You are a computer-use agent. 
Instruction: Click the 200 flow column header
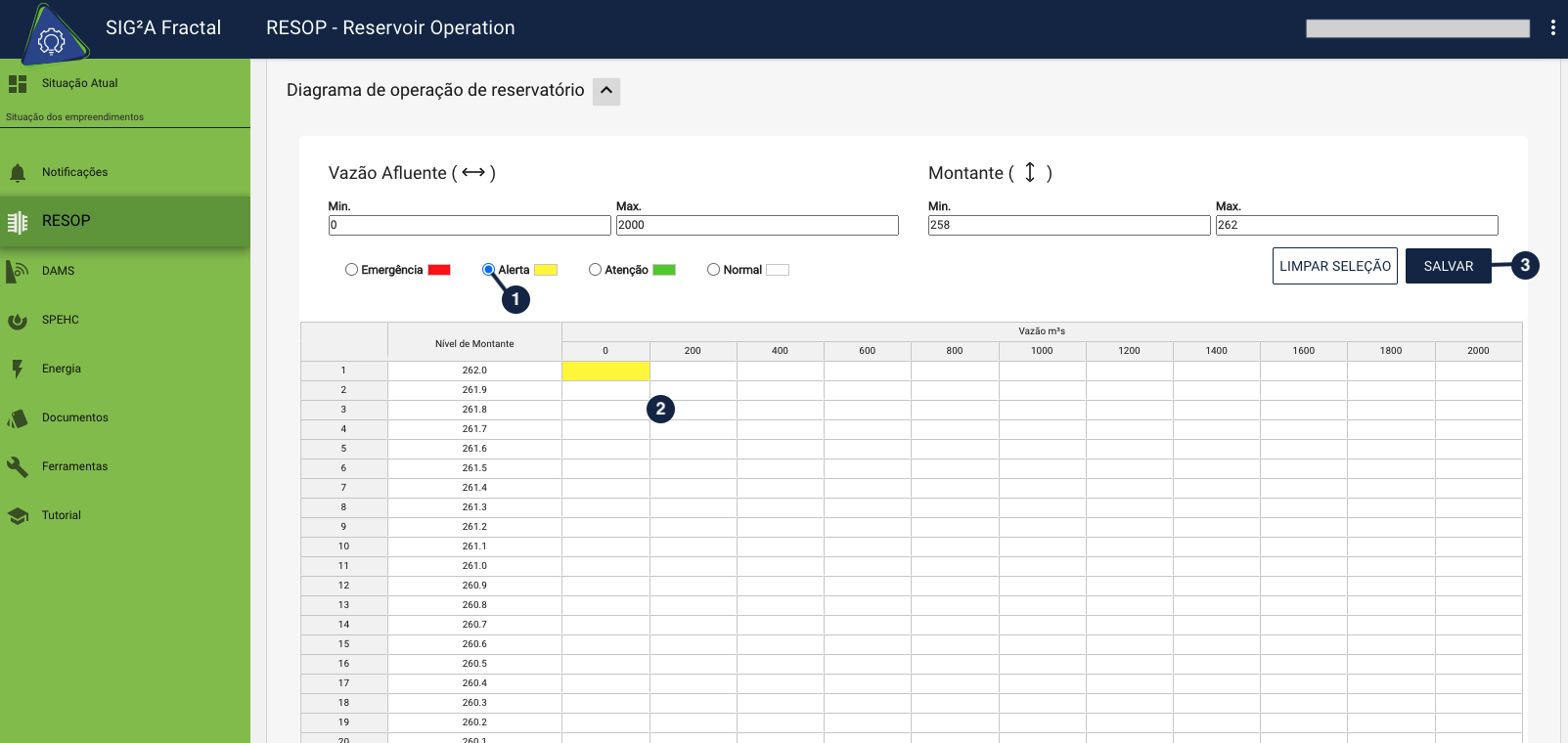click(693, 351)
